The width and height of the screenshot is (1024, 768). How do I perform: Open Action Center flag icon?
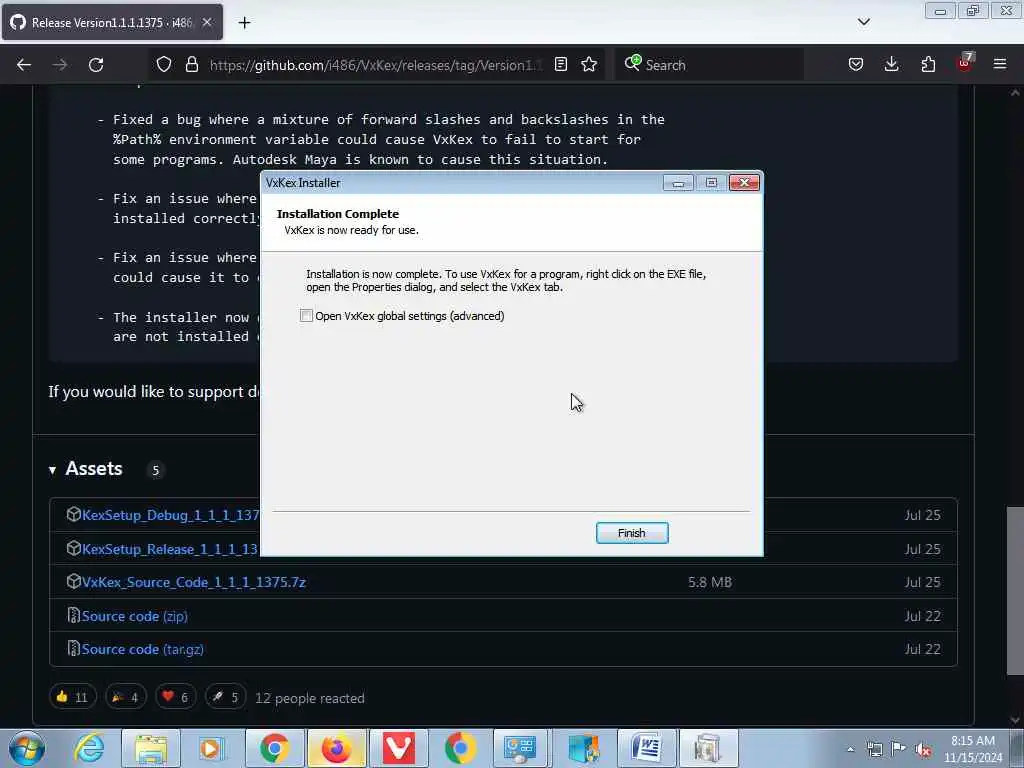pyautogui.click(x=899, y=749)
